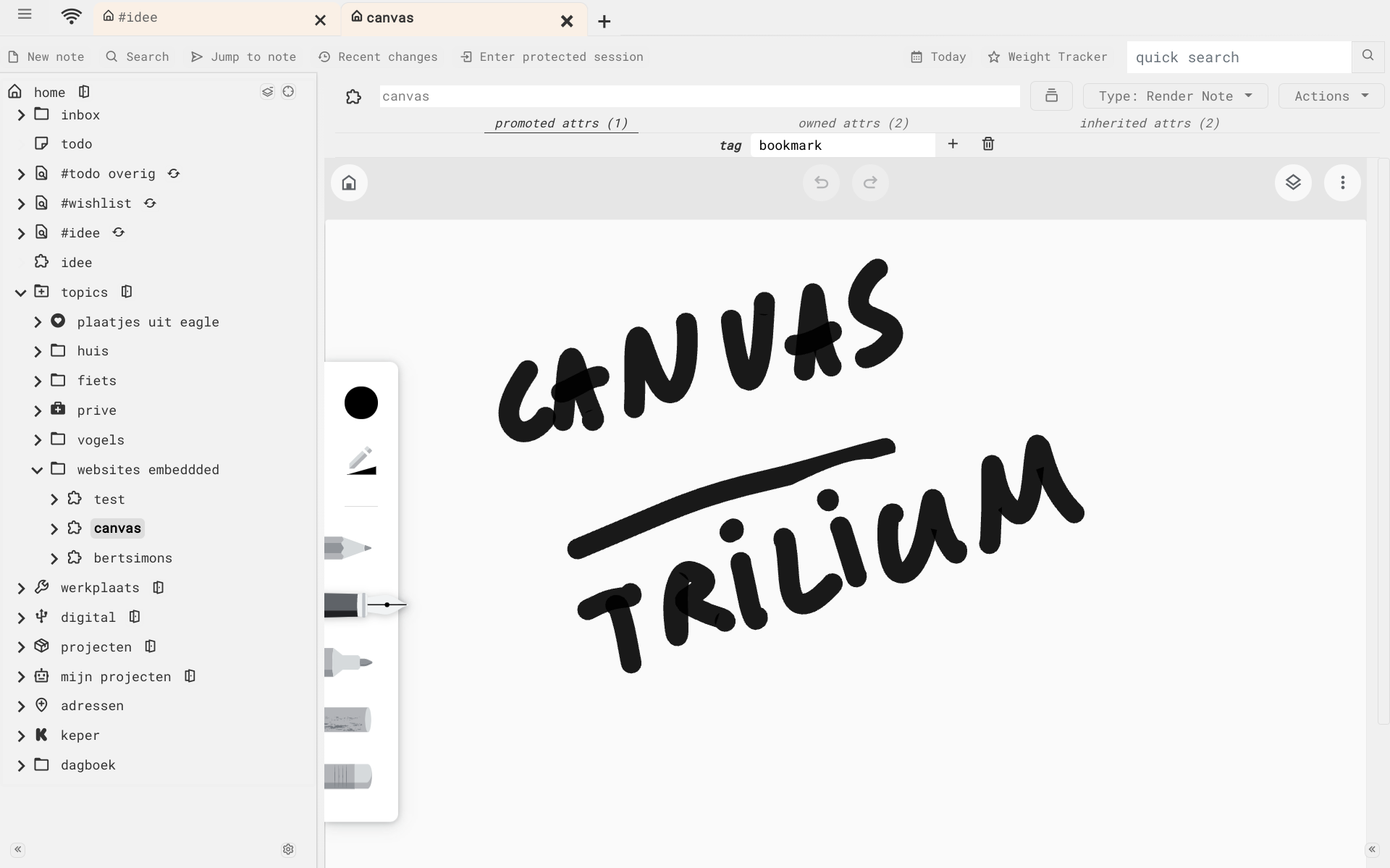This screenshot has height=868, width=1390.
Task: Collapse the websites embeddded folder
Action: (38, 470)
